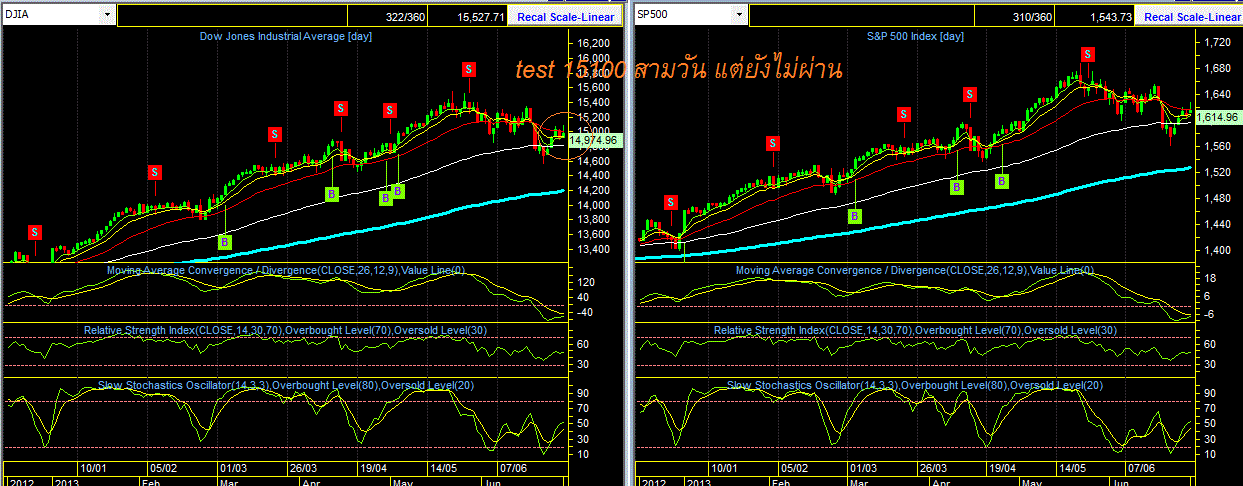Click the 1,543.73 value field
The width and height of the screenshot is (1243, 486).
pos(1112,16)
